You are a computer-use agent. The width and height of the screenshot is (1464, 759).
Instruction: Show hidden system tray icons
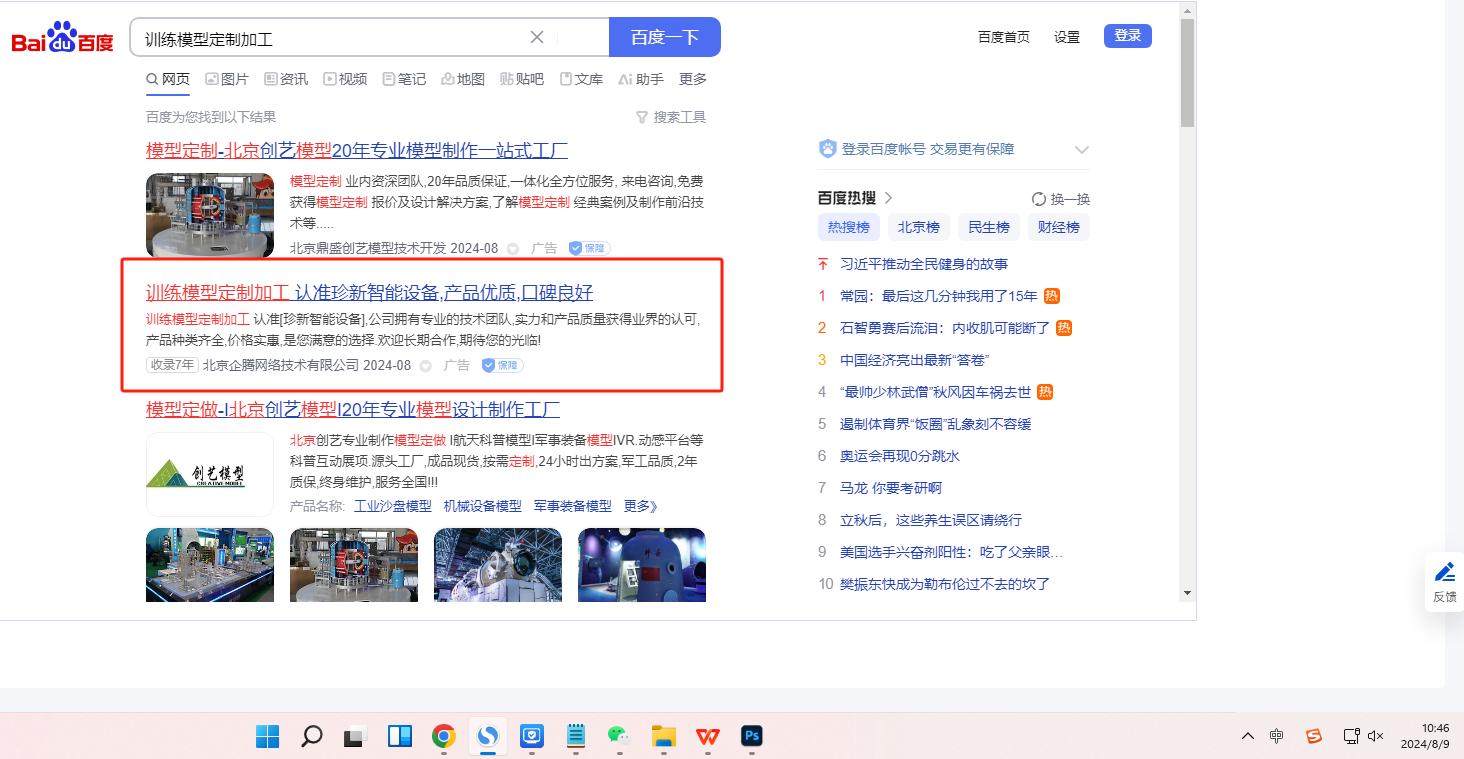(x=1247, y=737)
